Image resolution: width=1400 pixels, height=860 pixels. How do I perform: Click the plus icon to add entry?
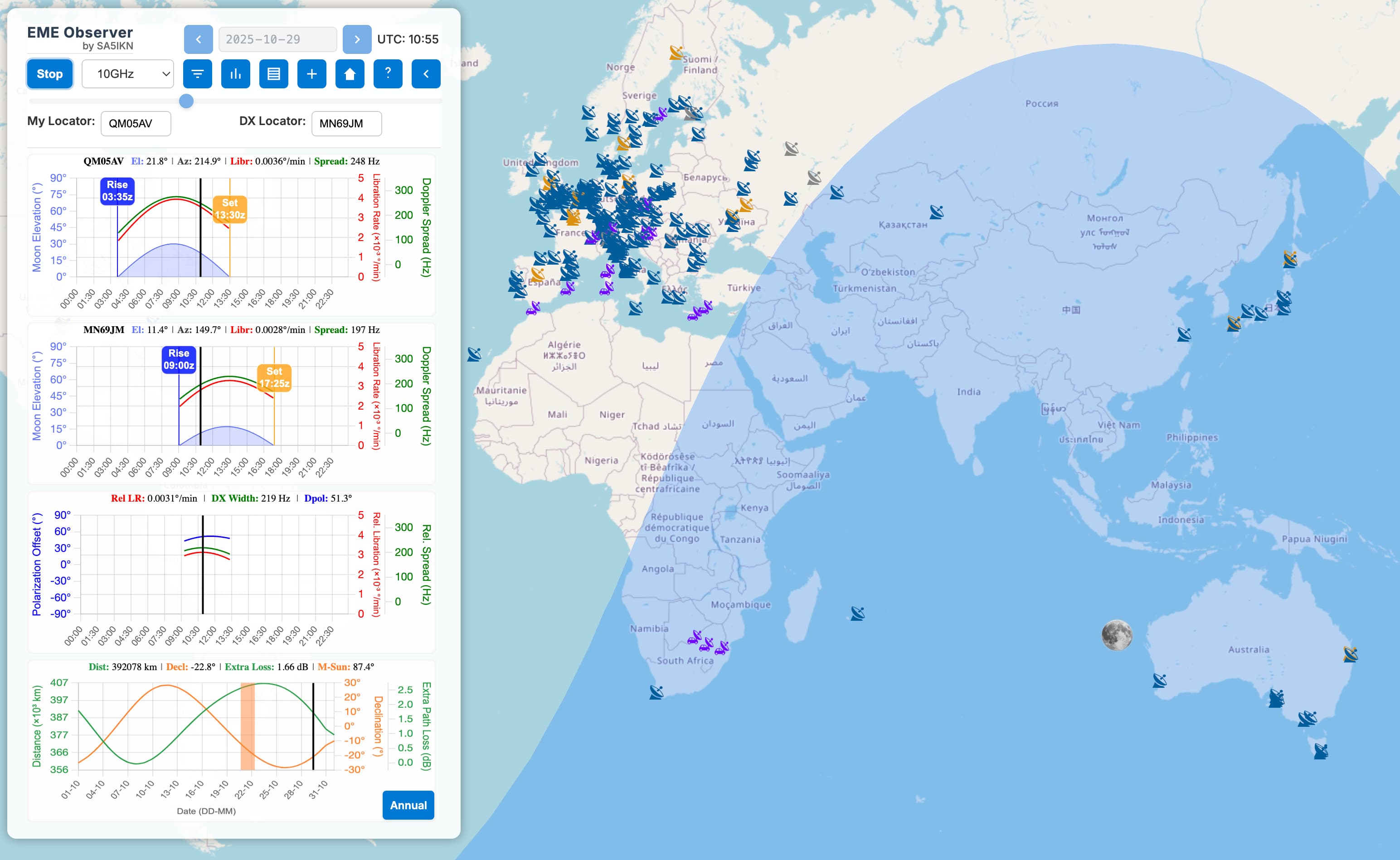point(312,73)
